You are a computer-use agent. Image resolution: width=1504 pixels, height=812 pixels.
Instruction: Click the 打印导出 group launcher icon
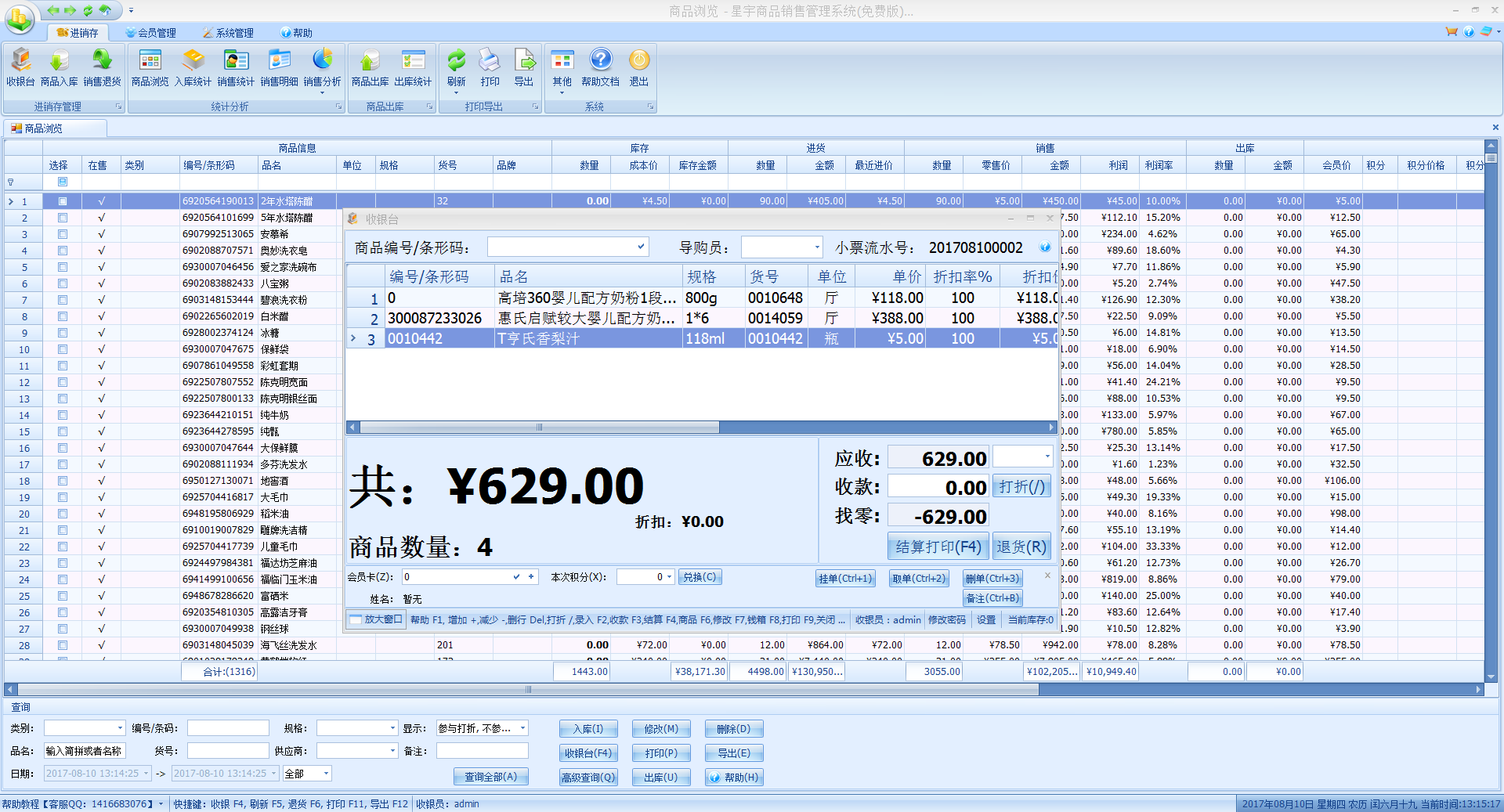click(536, 106)
